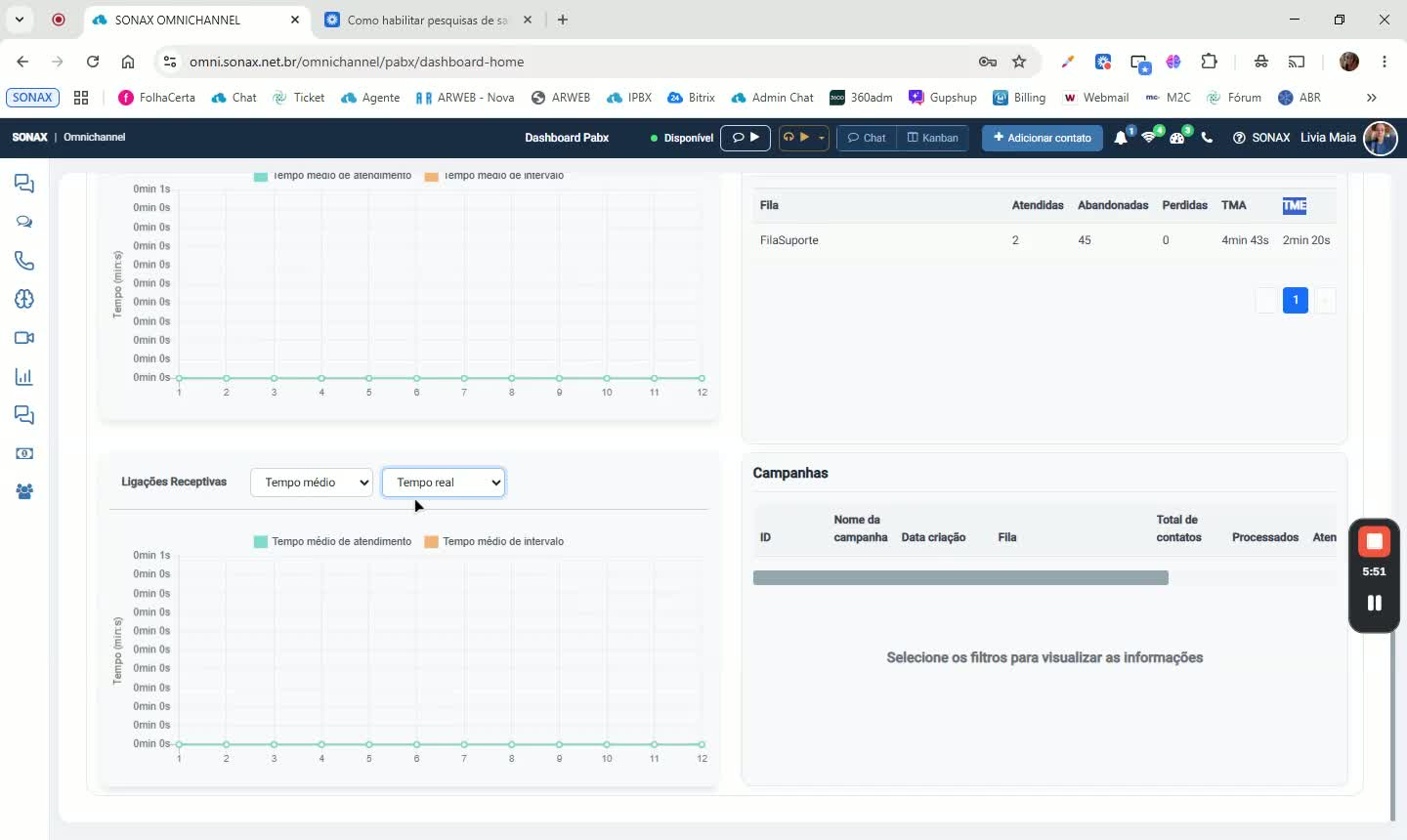Open the tab search dropdown arrow
The image size is (1407, 840).
[x=19, y=20]
